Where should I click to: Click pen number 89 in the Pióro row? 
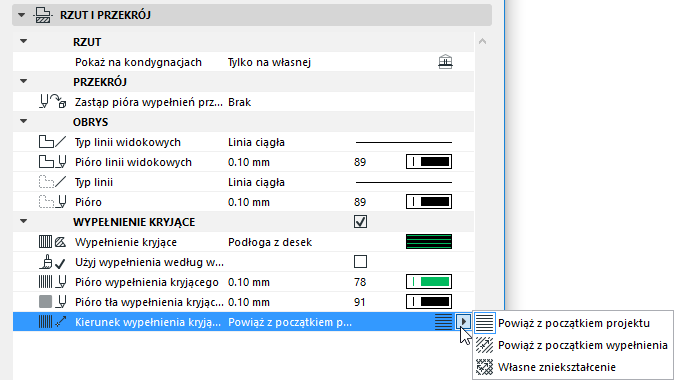[360, 202]
